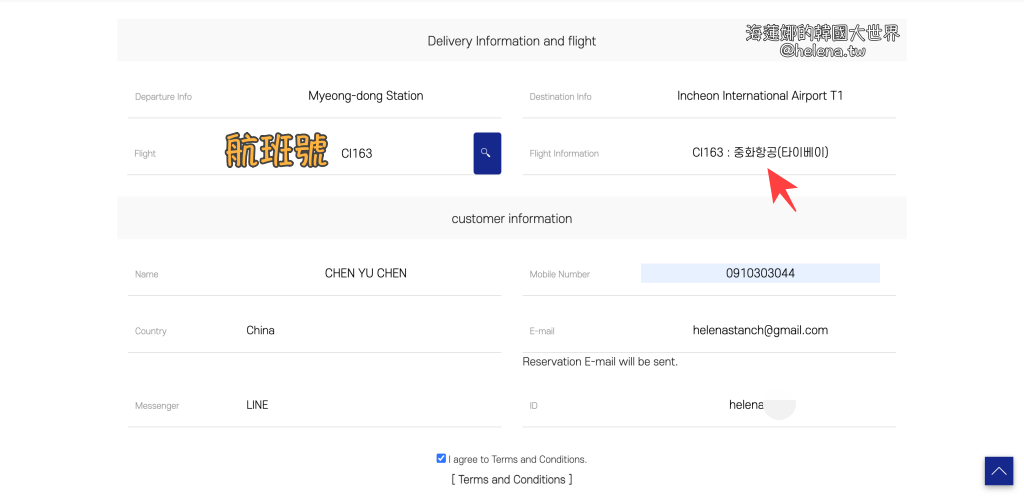Click the messenger ID input field
Screen dimensions: 1024x498
pos(760,405)
